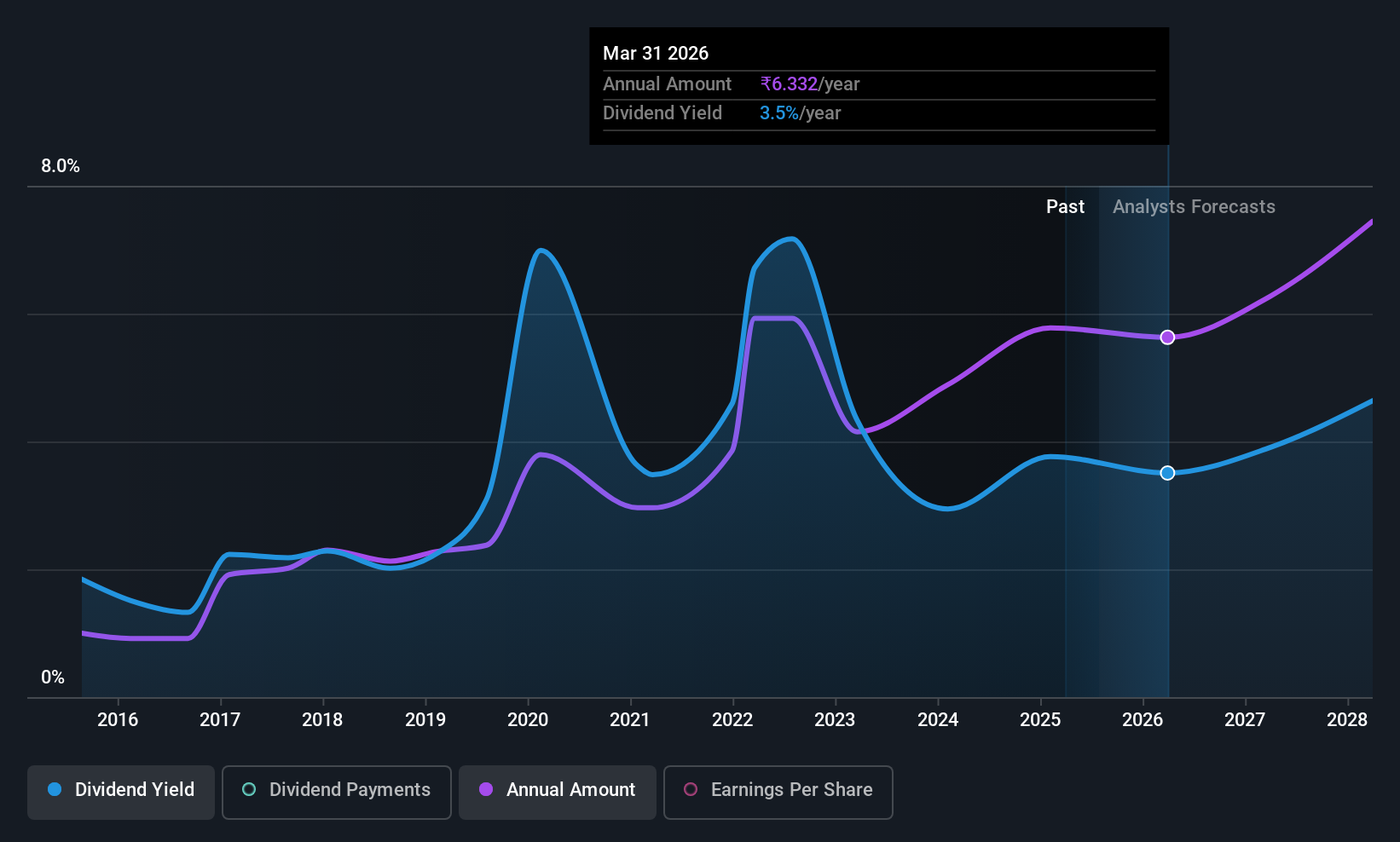The height and width of the screenshot is (842, 1400).
Task: Click the 2025 x-axis label
Action: pyautogui.click(x=1040, y=720)
